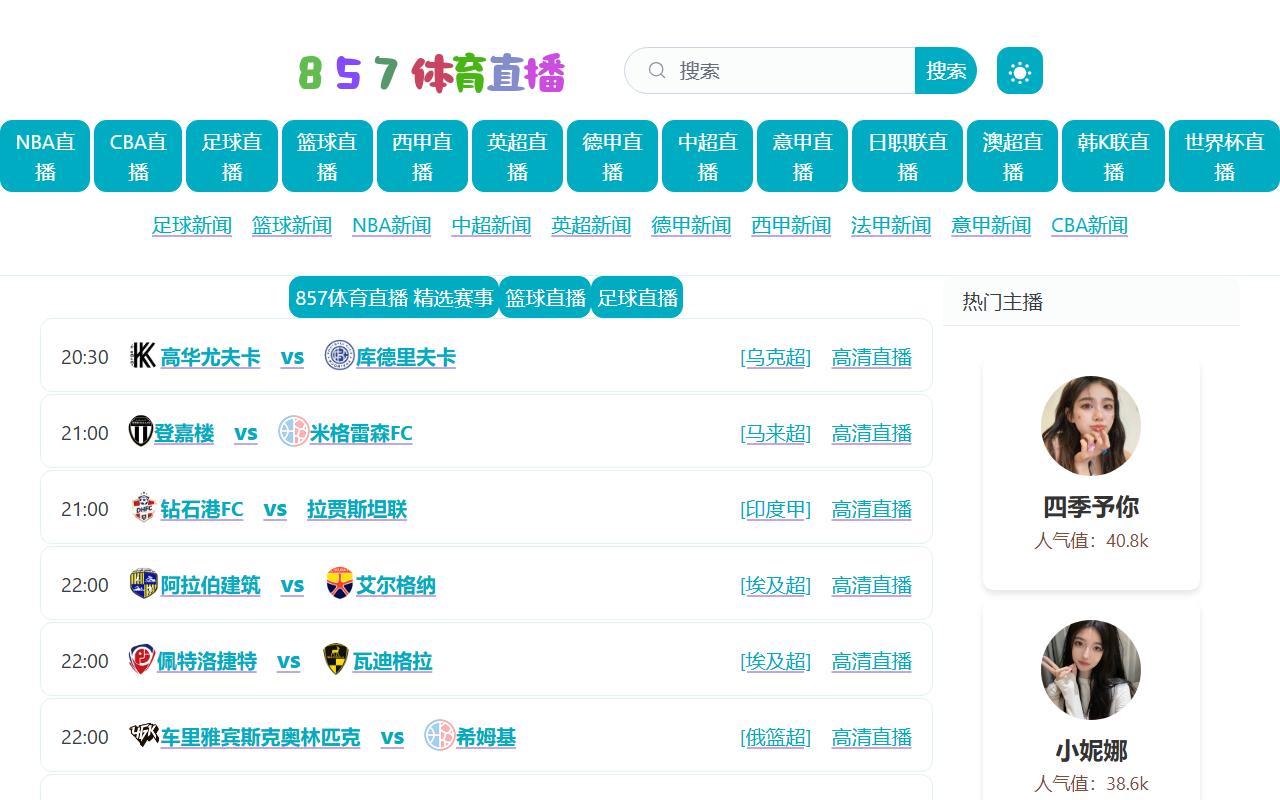Open 高清直播 for 钻石港FC match

872,509
